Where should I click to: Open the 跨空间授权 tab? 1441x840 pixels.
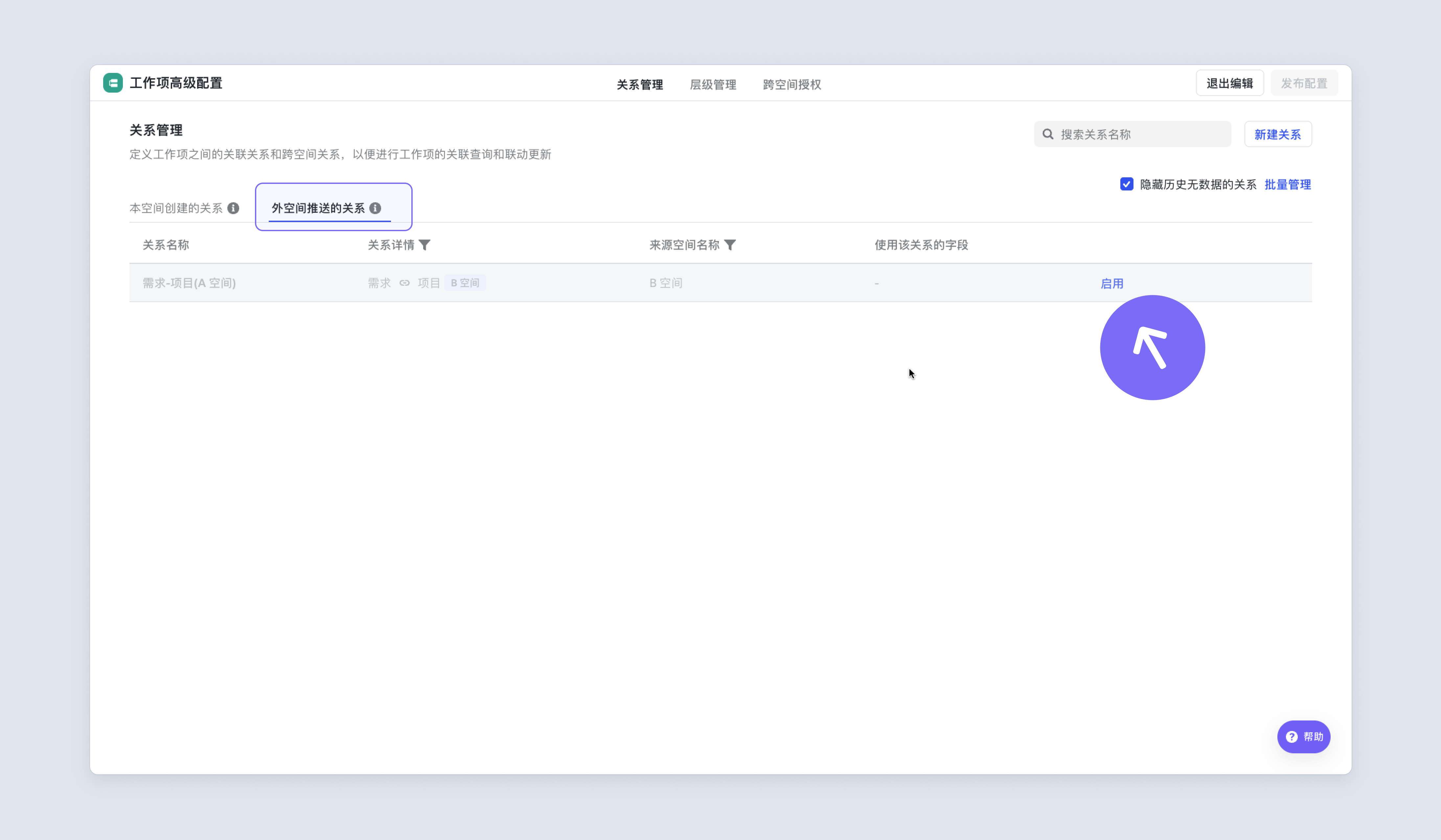coord(791,85)
